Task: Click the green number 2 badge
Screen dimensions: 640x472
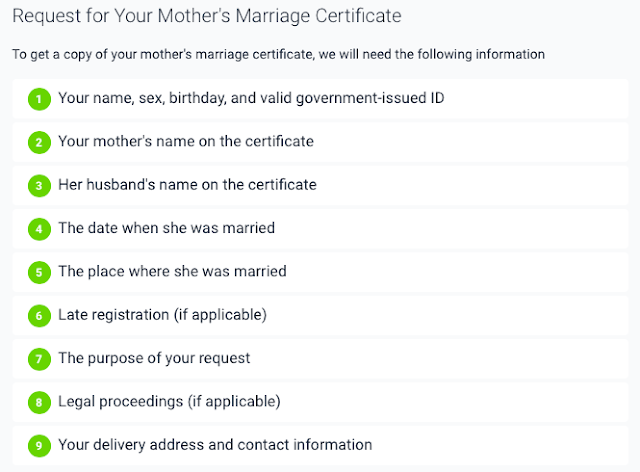Action: (39, 142)
